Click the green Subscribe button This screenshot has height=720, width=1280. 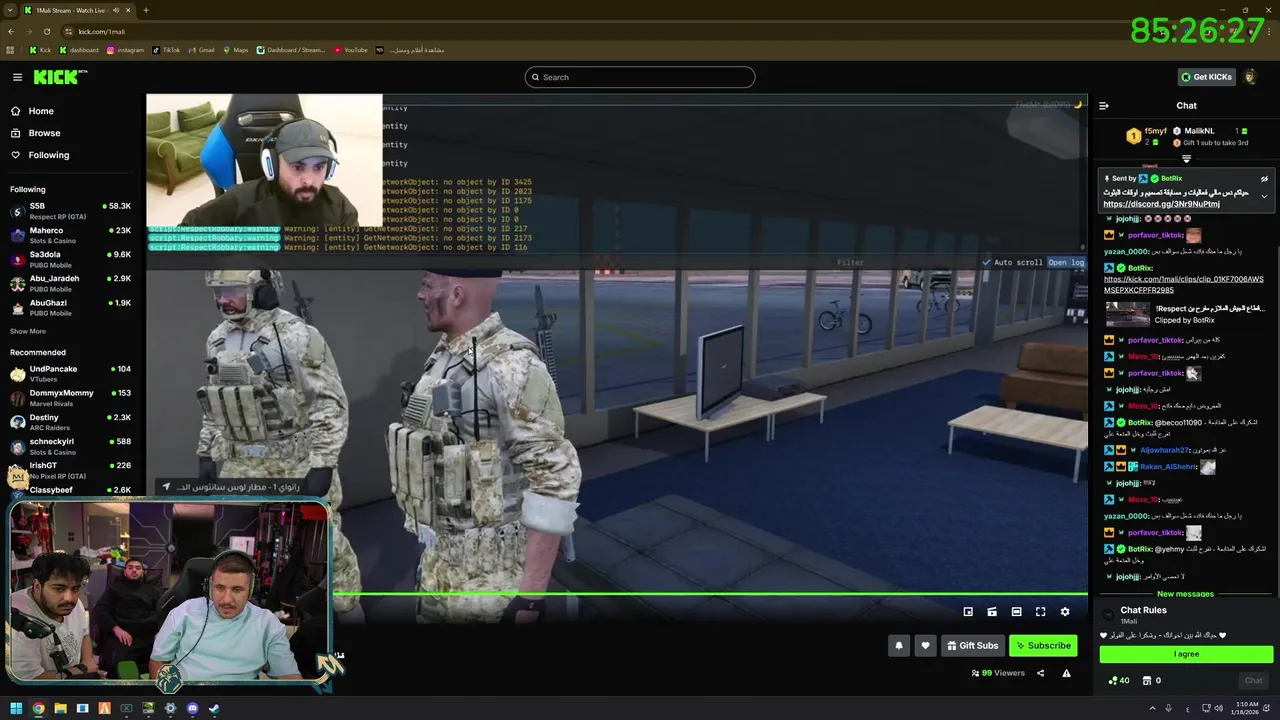tap(1043, 646)
